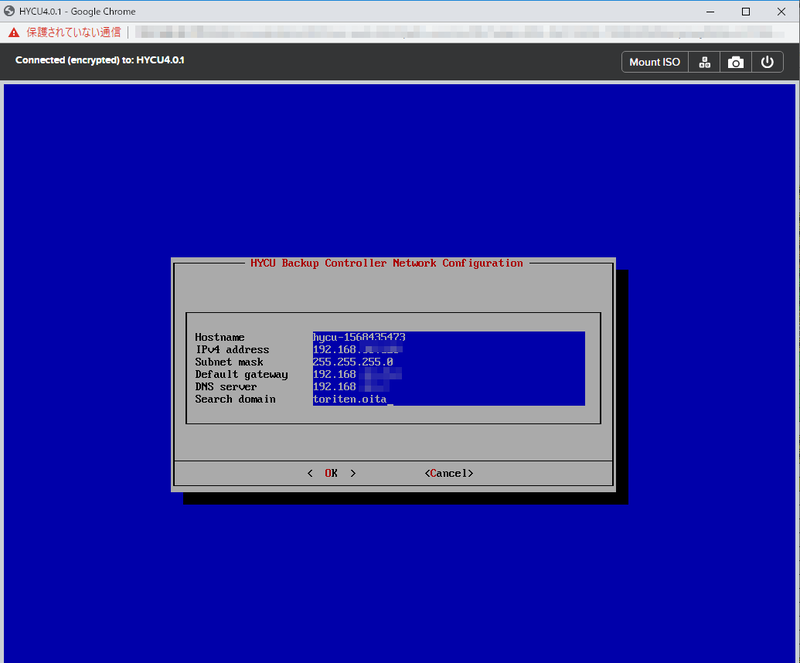The width and height of the screenshot is (800, 663).
Task: Click the '保護されていない通信' security warning text
Action: pos(73,33)
